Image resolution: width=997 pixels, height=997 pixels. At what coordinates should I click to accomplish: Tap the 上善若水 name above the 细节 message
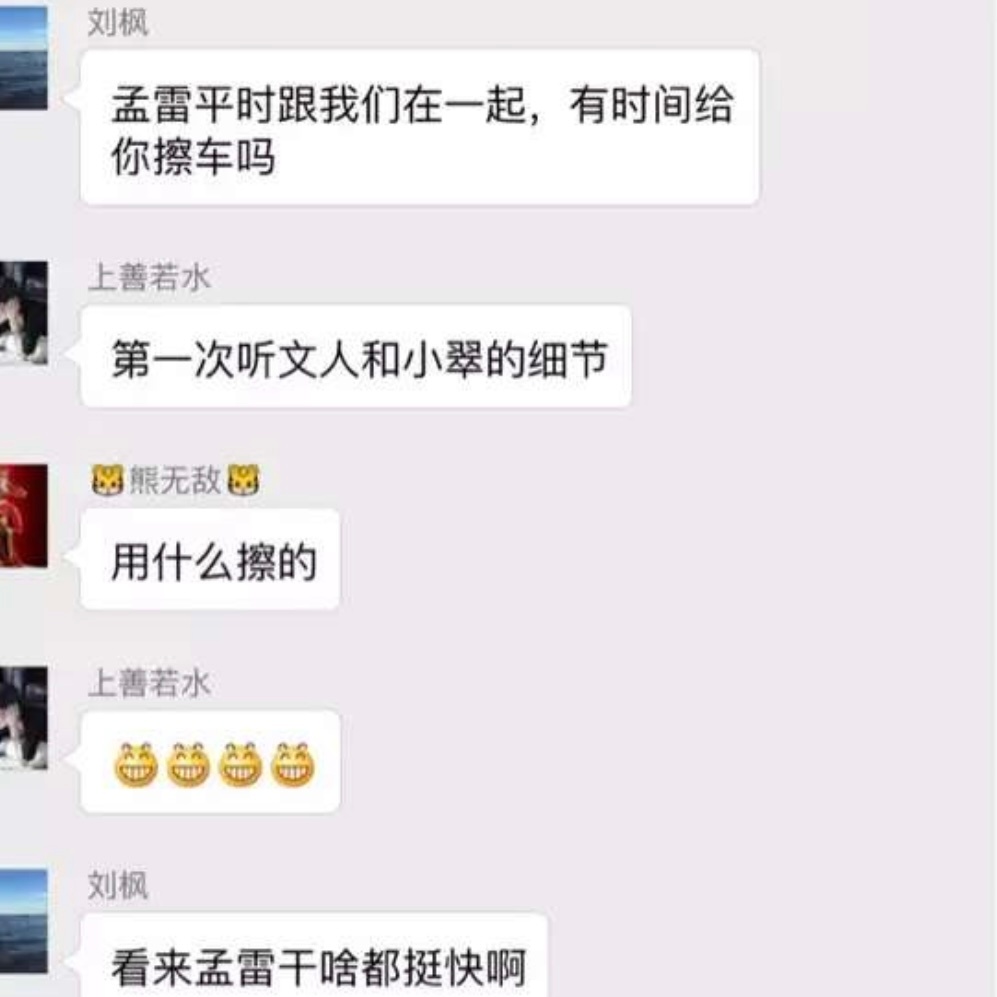[149, 278]
